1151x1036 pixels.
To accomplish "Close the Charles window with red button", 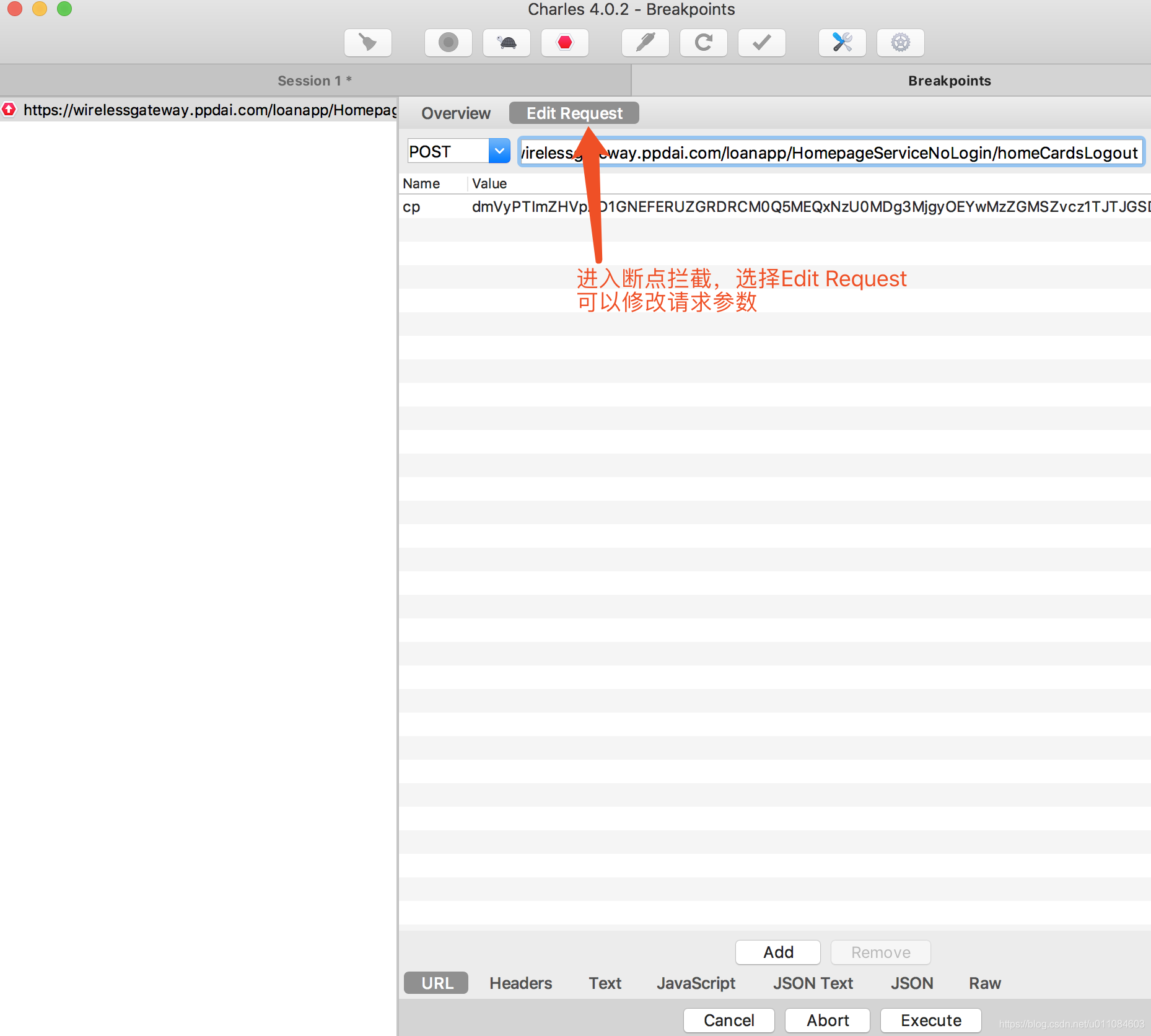I will click(x=15, y=9).
